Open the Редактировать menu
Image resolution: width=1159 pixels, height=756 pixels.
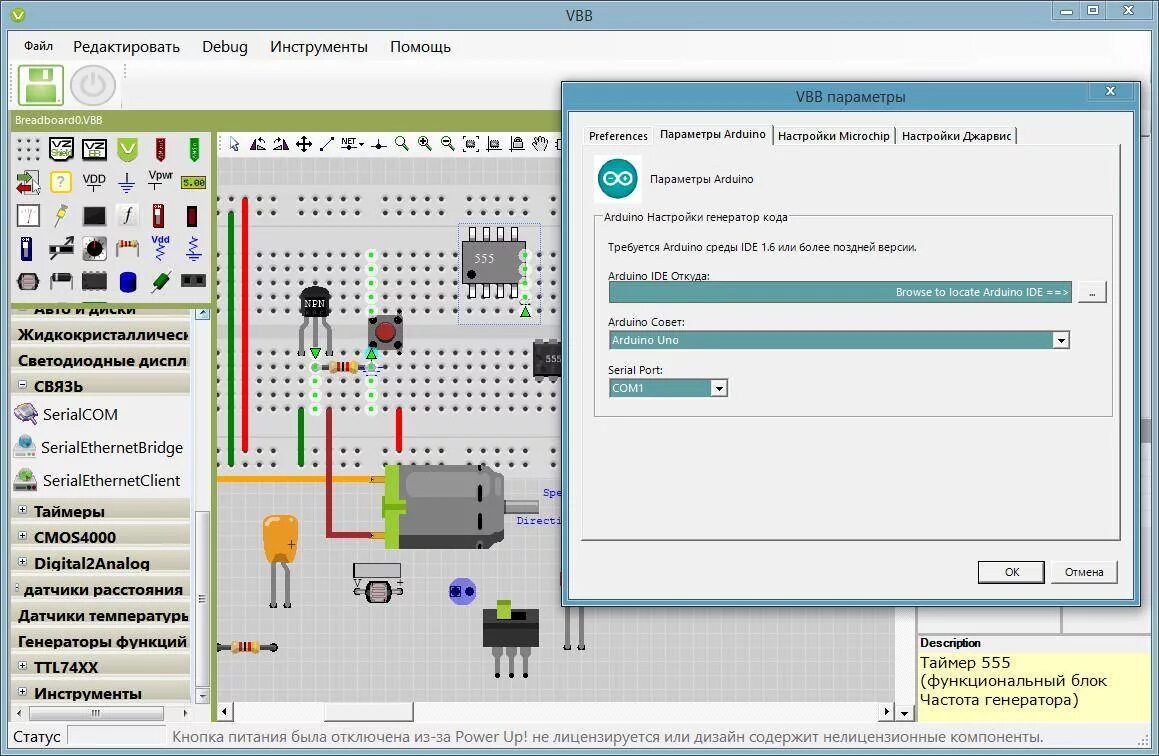pos(126,47)
